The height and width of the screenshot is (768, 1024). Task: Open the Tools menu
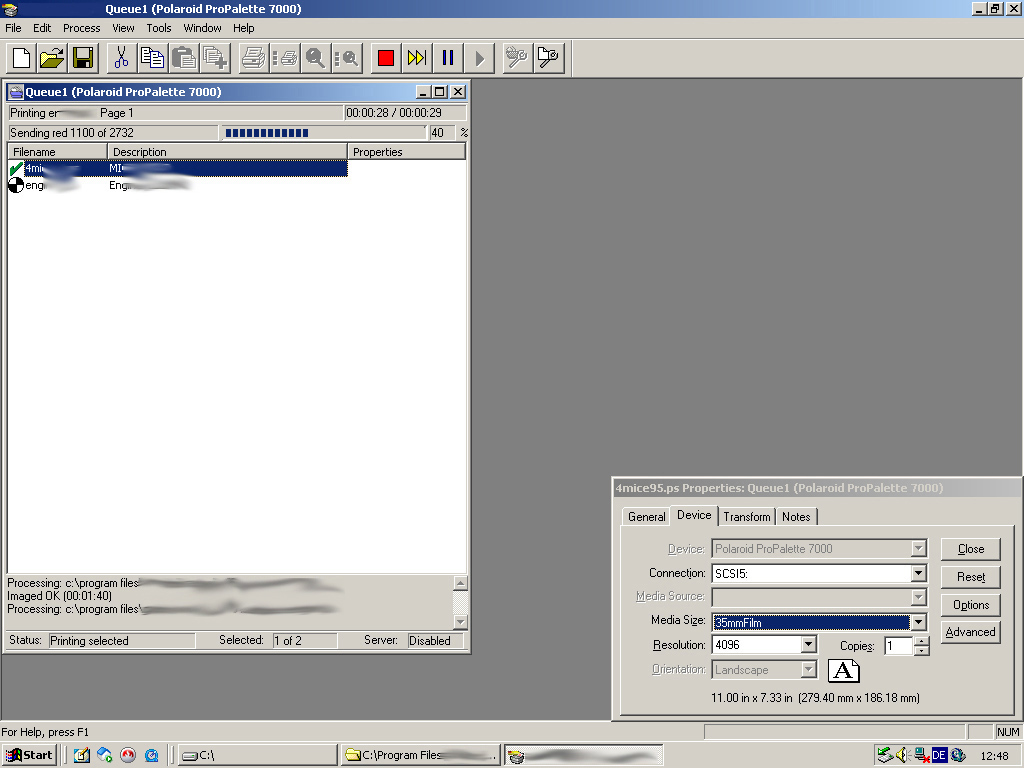(159, 28)
